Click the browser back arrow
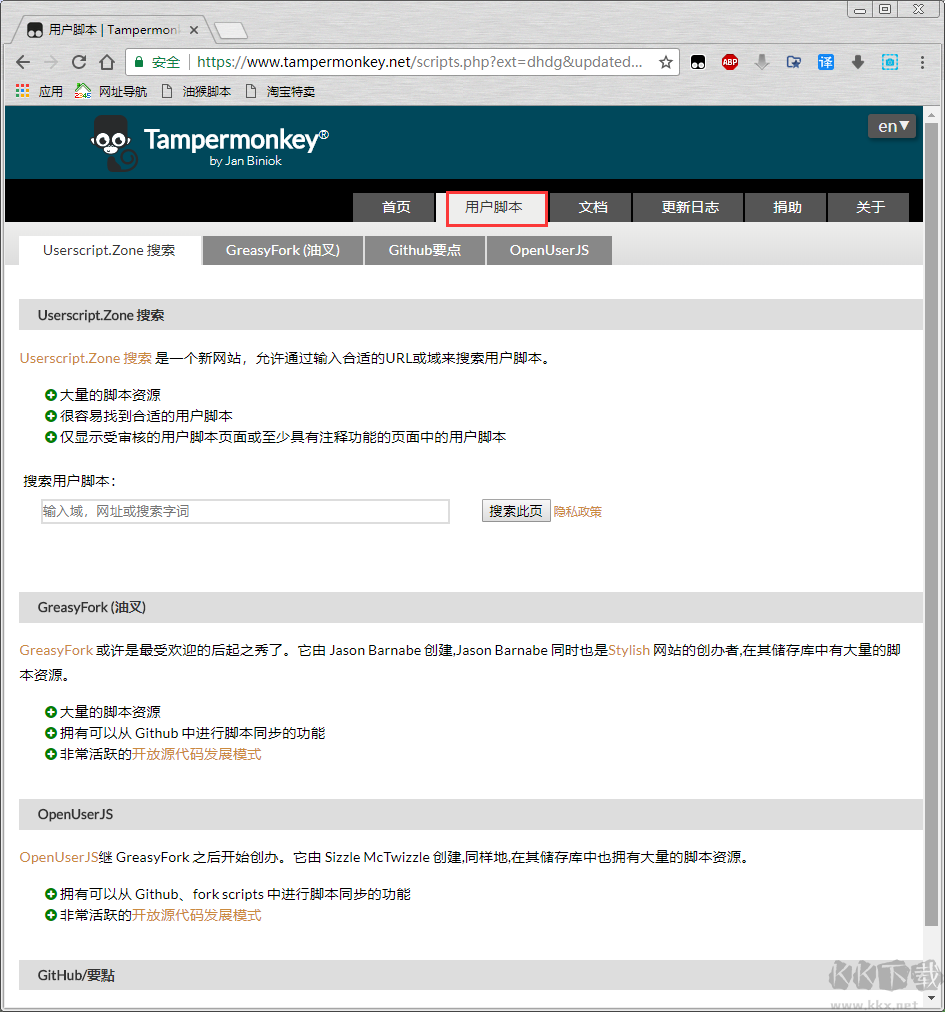945x1012 pixels. click(x=23, y=62)
